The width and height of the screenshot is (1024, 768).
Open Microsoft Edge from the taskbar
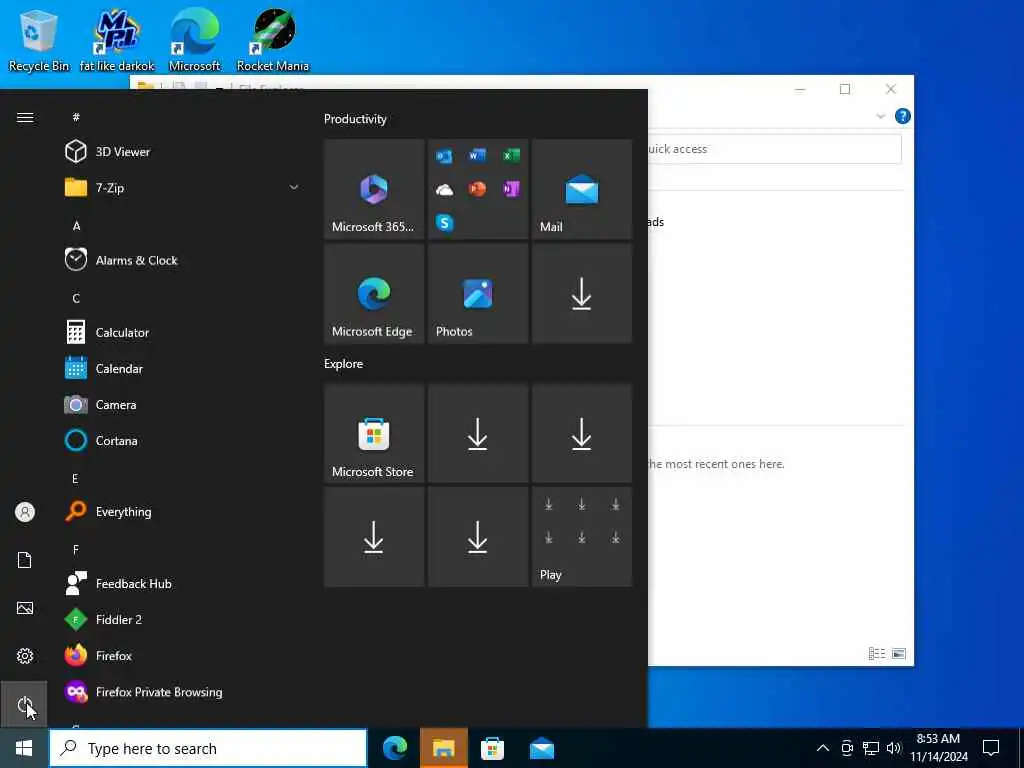click(x=395, y=748)
